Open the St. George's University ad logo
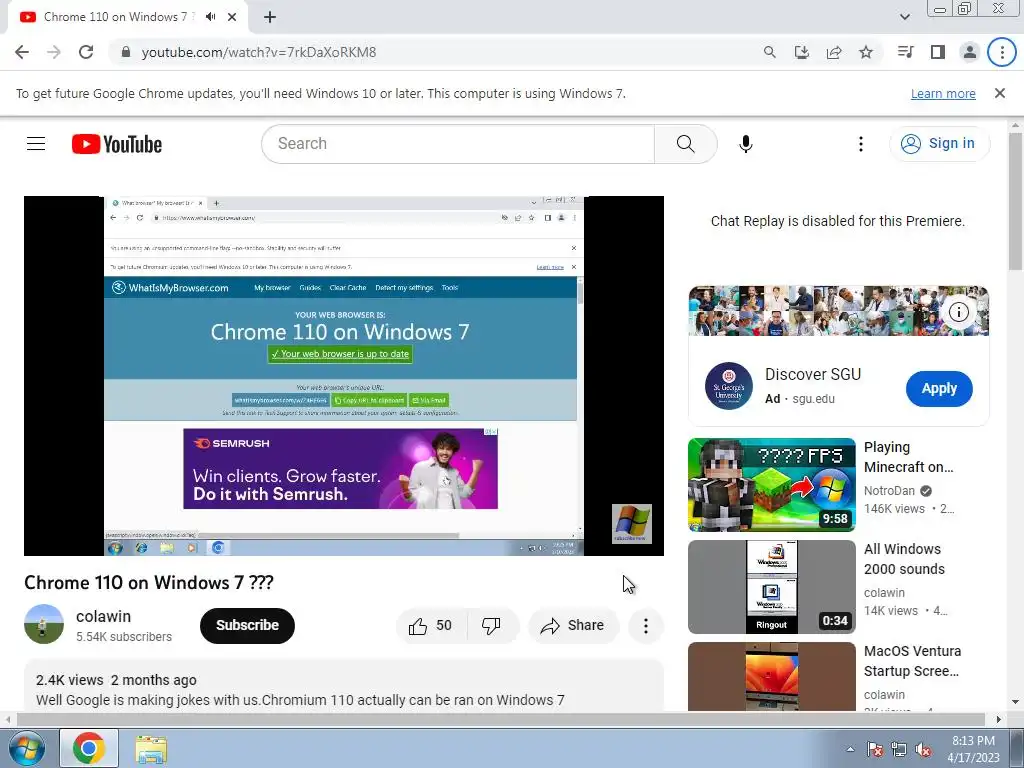The height and width of the screenshot is (768, 1024). (x=729, y=386)
